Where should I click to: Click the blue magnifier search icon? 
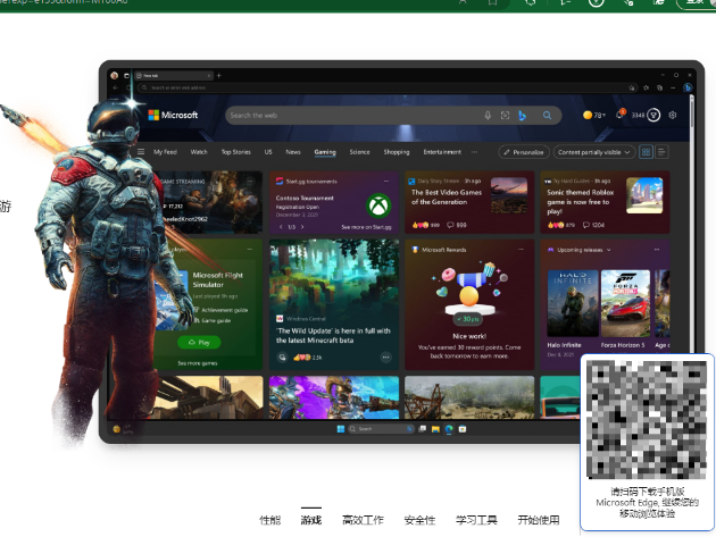[x=547, y=116]
